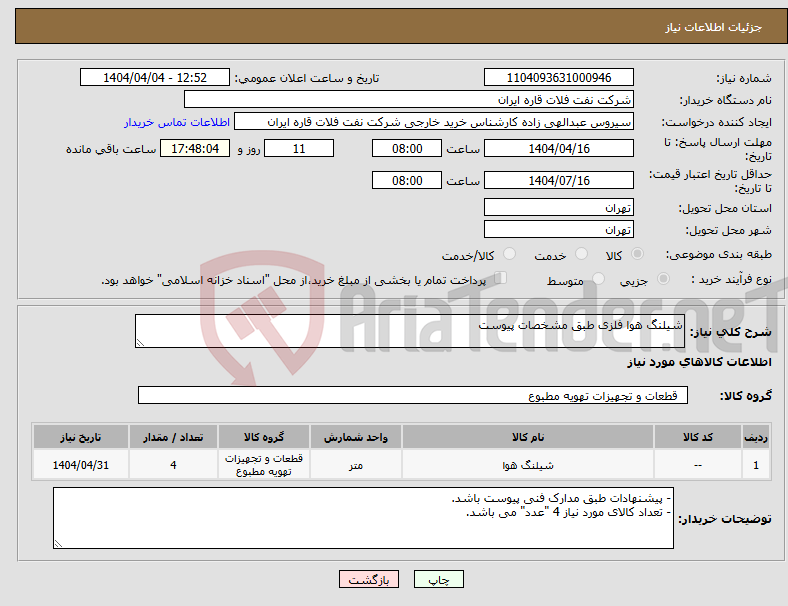Image resolution: width=788 pixels, height=606 pixels.
Task: Click the need date cell 1404/04/31
Action: [80, 465]
